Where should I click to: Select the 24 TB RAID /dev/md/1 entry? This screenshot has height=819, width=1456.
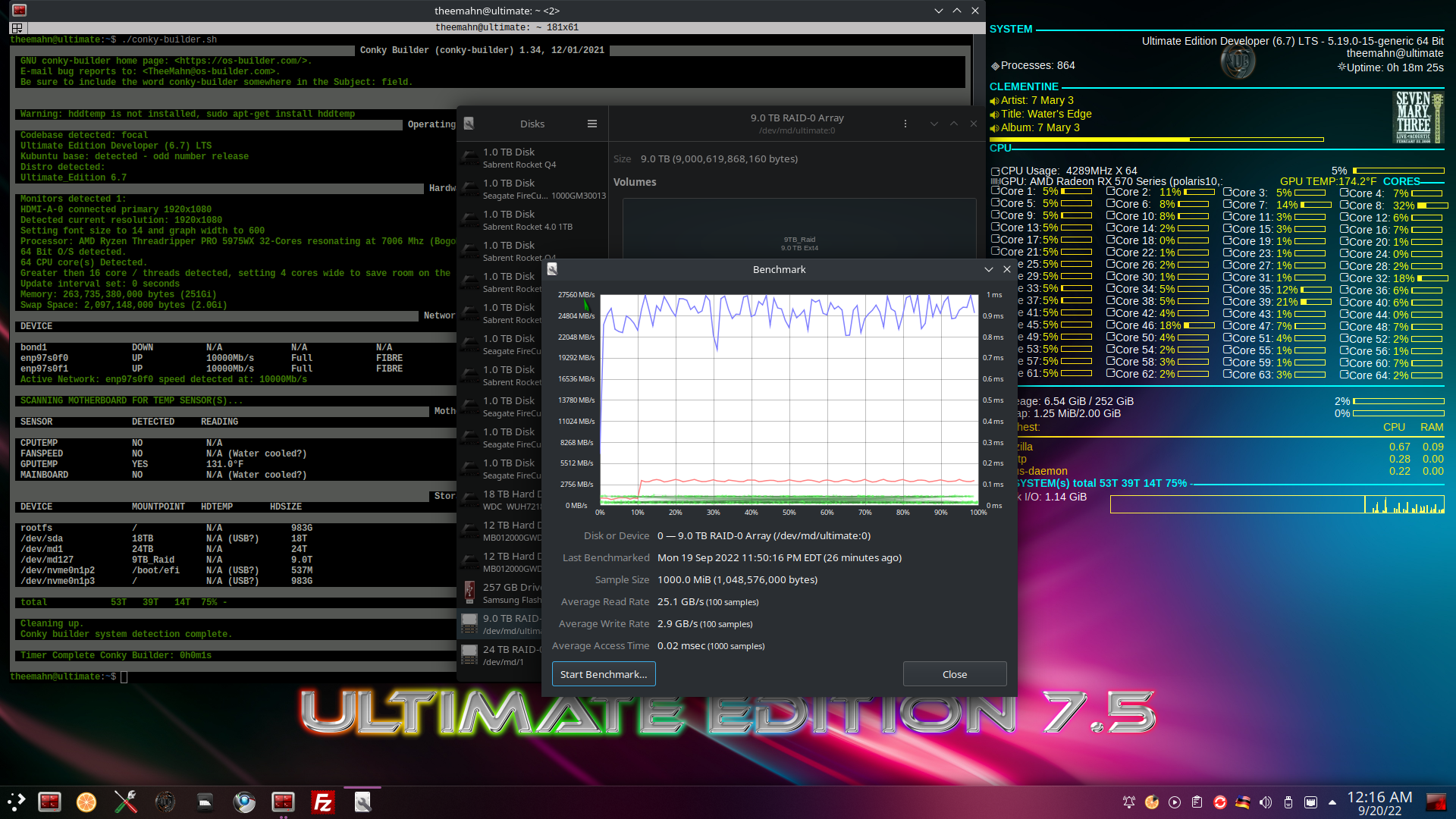pyautogui.click(x=500, y=655)
